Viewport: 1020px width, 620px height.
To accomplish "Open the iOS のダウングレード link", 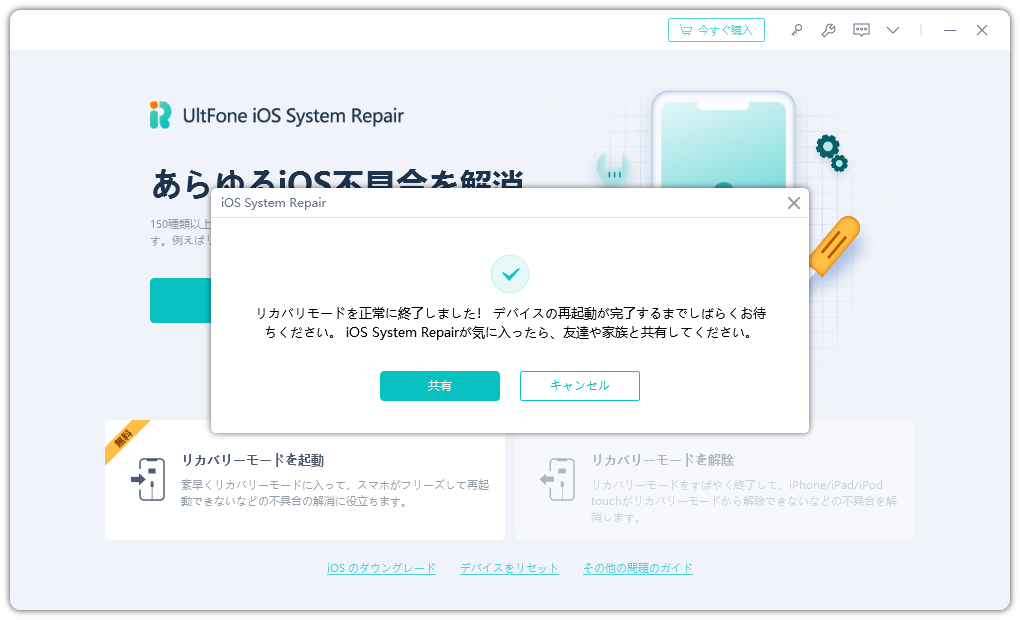I will (x=381, y=568).
